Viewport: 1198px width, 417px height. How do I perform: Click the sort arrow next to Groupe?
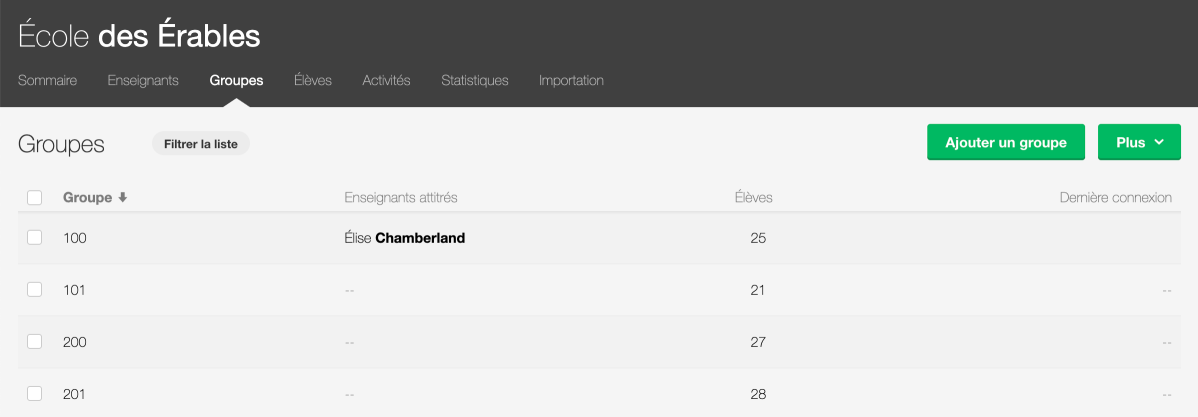pos(122,198)
